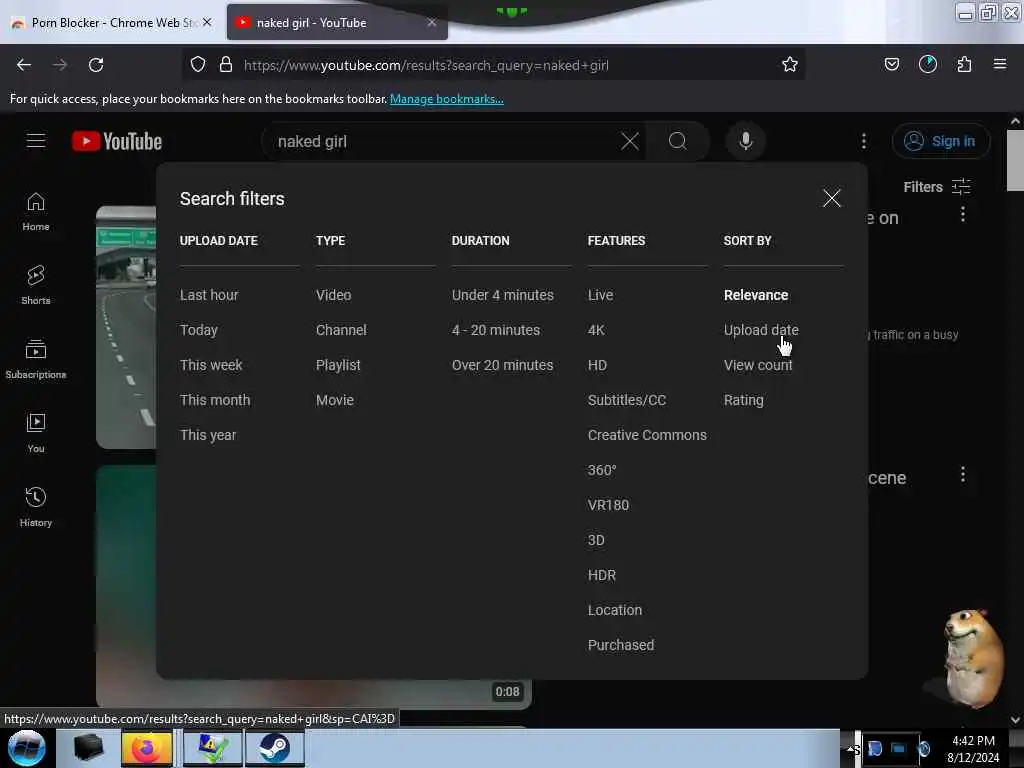This screenshot has height=768, width=1024.
Task: Open Firefox from the taskbar
Action: 147,748
